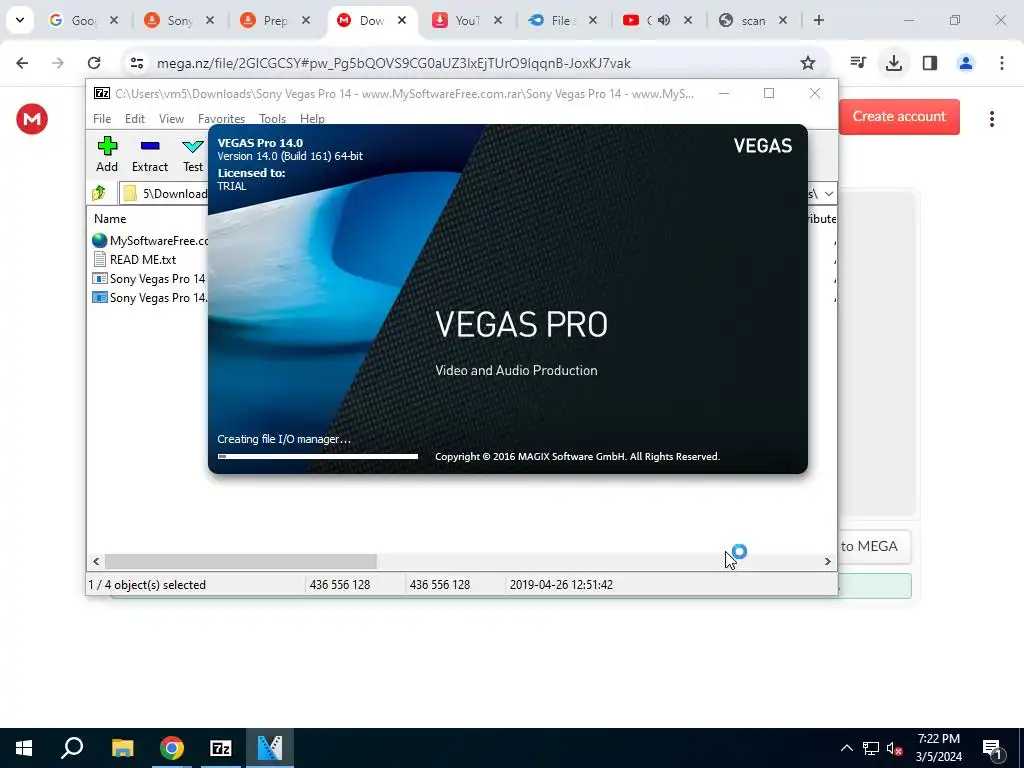1024x768 pixels.
Task: Open File Explorer from the taskbar
Action: [x=123, y=748]
